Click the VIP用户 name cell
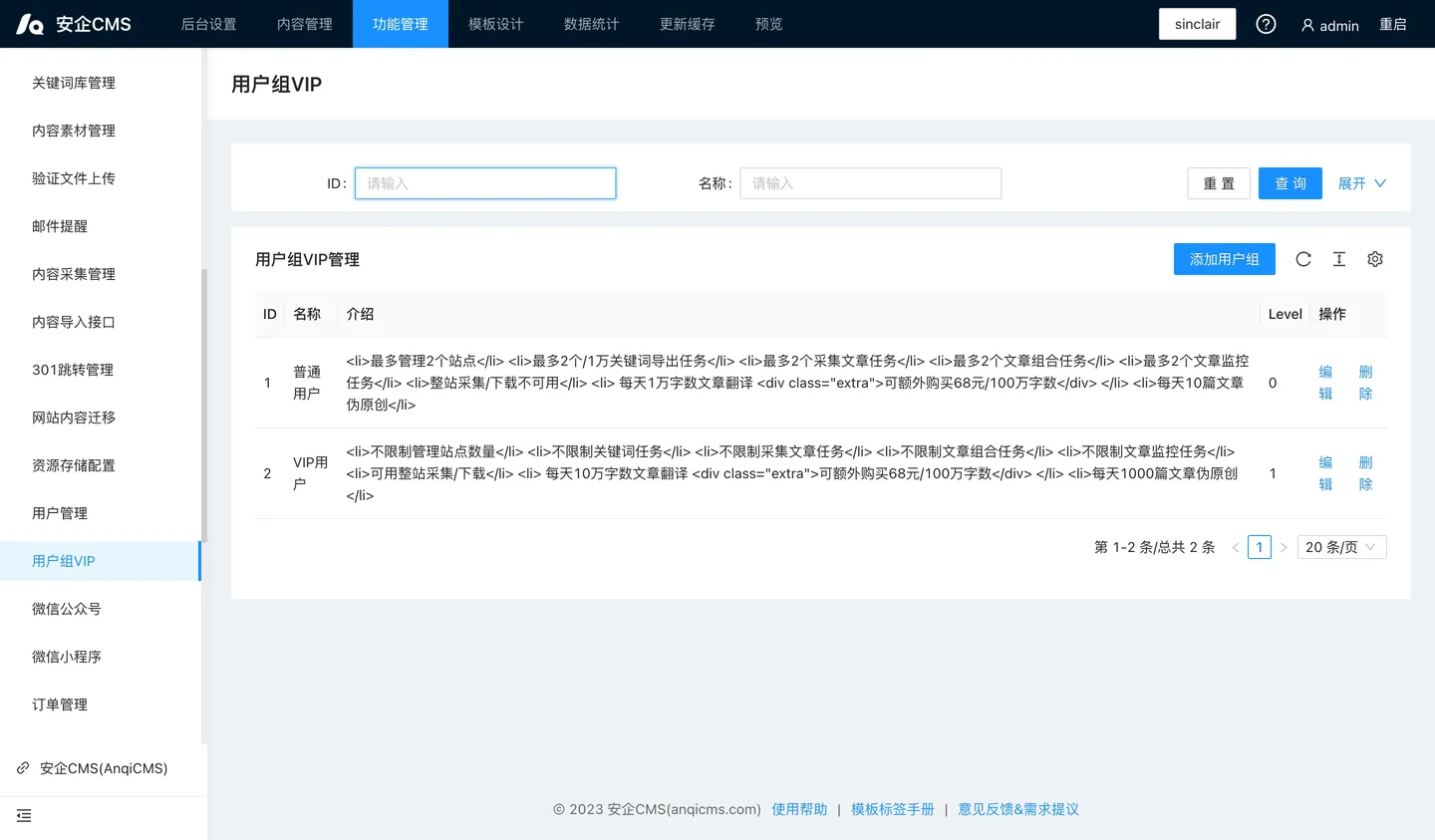 310,473
